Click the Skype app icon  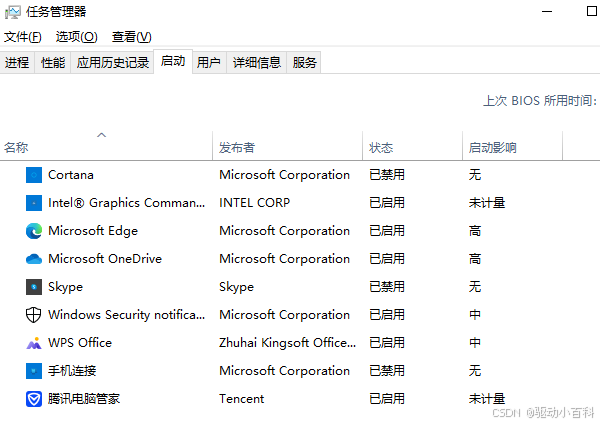tap(34, 287)
